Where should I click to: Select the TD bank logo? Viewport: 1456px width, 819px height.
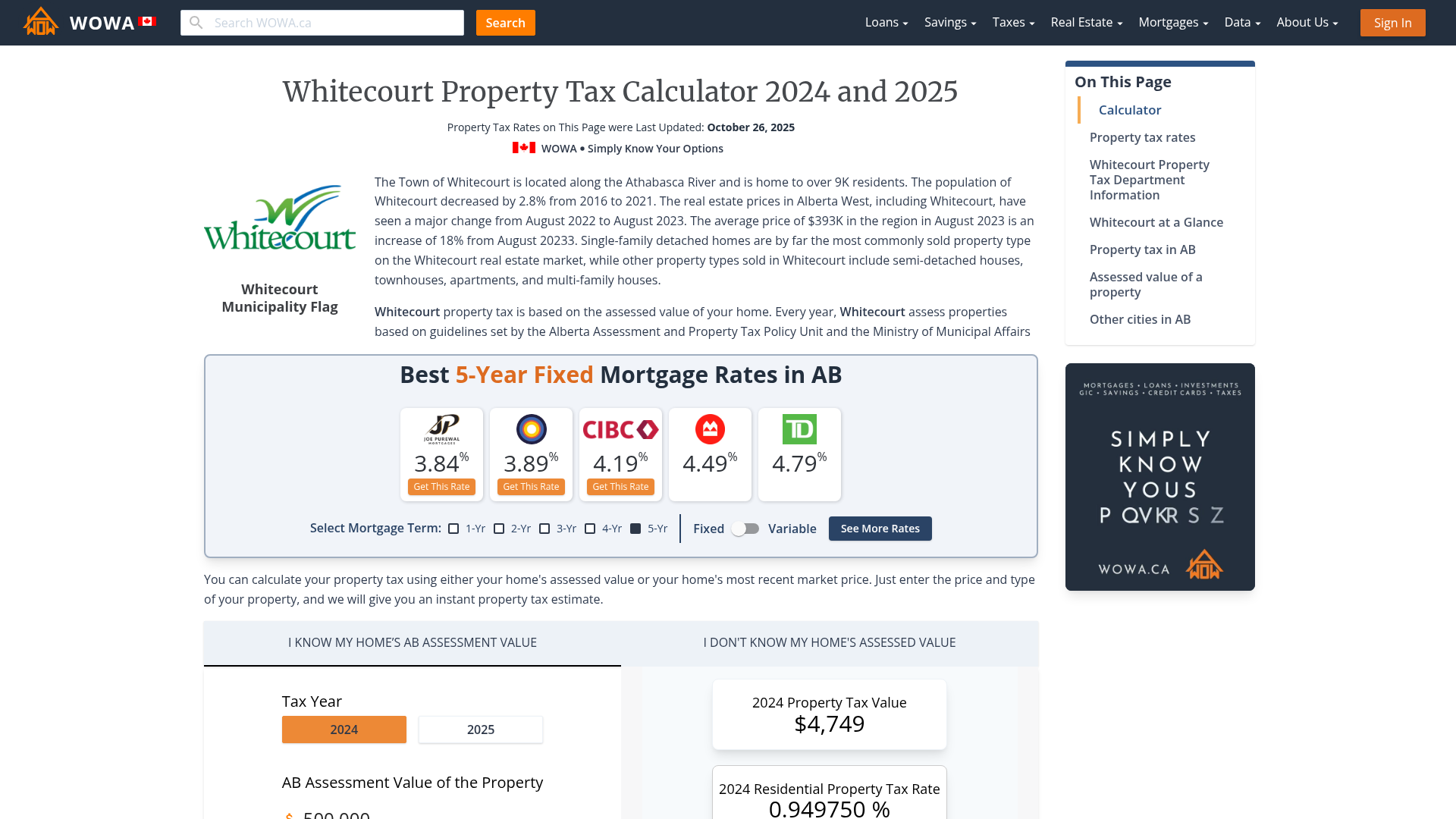pos(799,429)
